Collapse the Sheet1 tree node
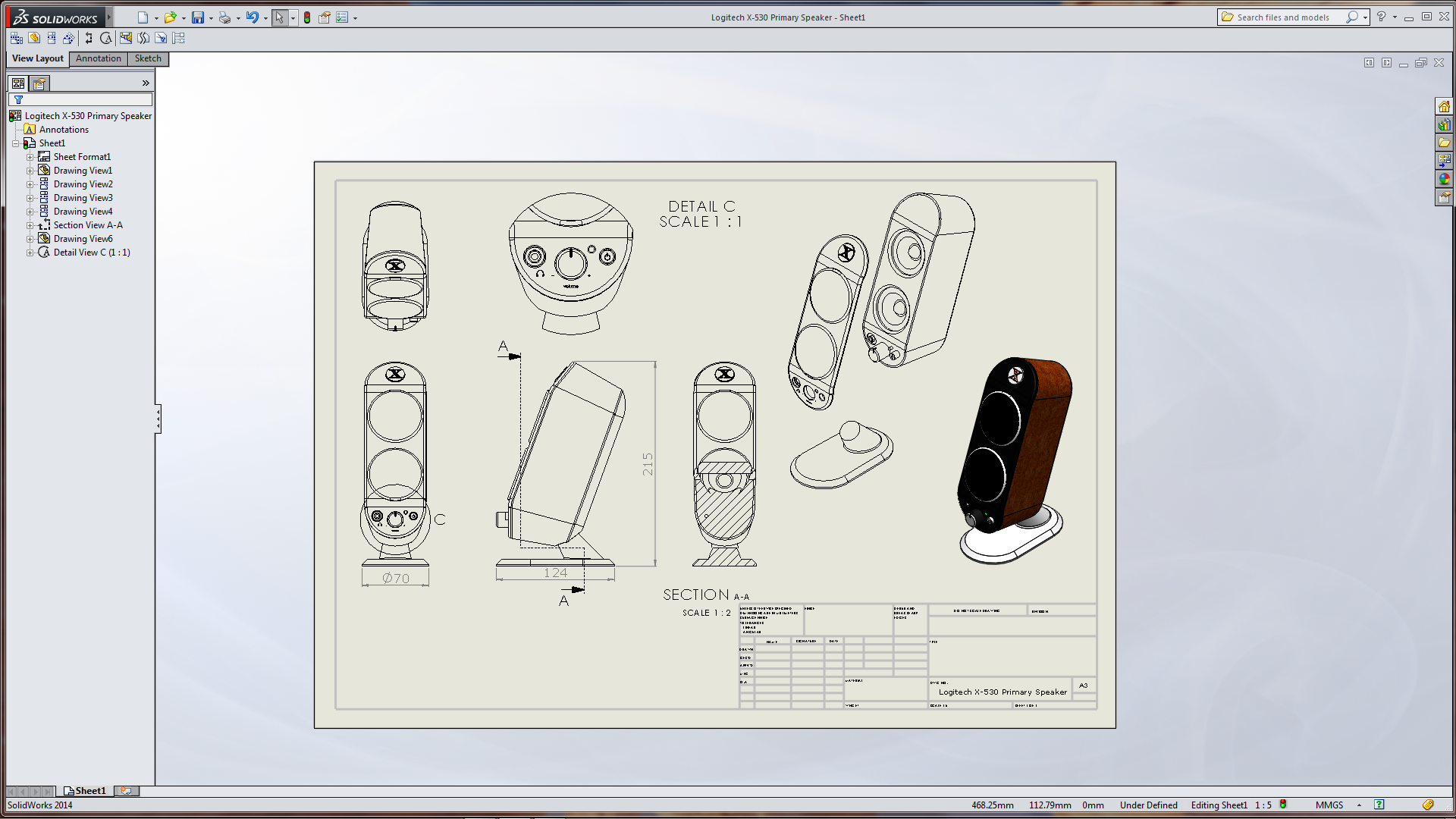 [15, 143]
